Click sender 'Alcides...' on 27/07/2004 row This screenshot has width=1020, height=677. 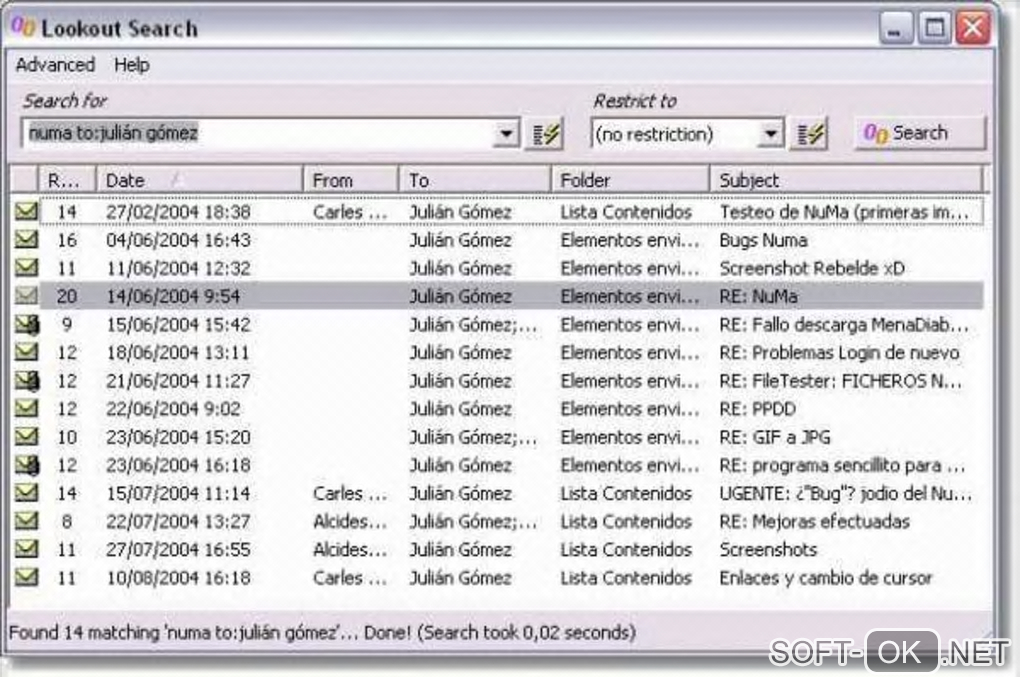[350, 550]
